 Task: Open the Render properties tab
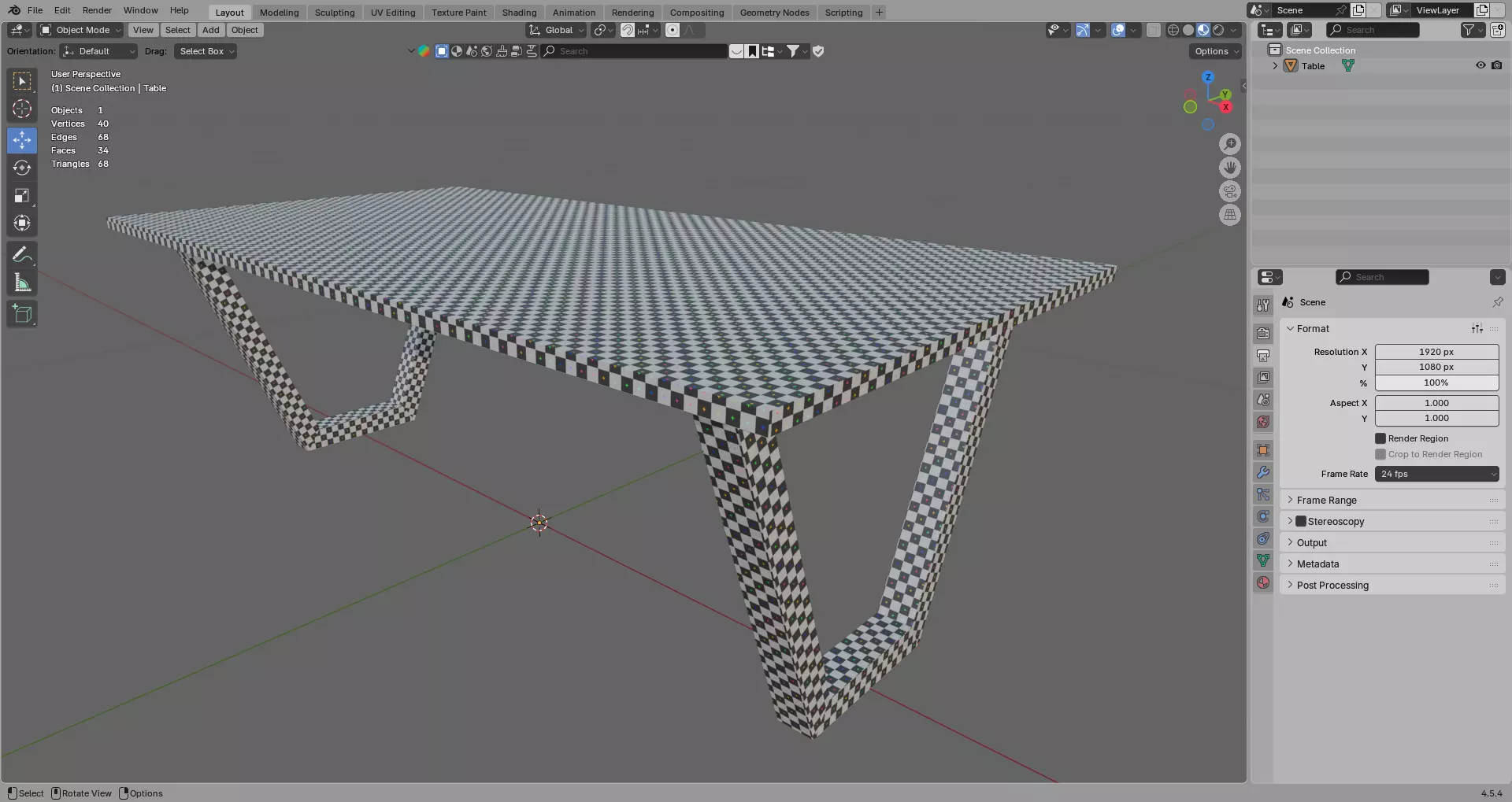pos(1263,334)
